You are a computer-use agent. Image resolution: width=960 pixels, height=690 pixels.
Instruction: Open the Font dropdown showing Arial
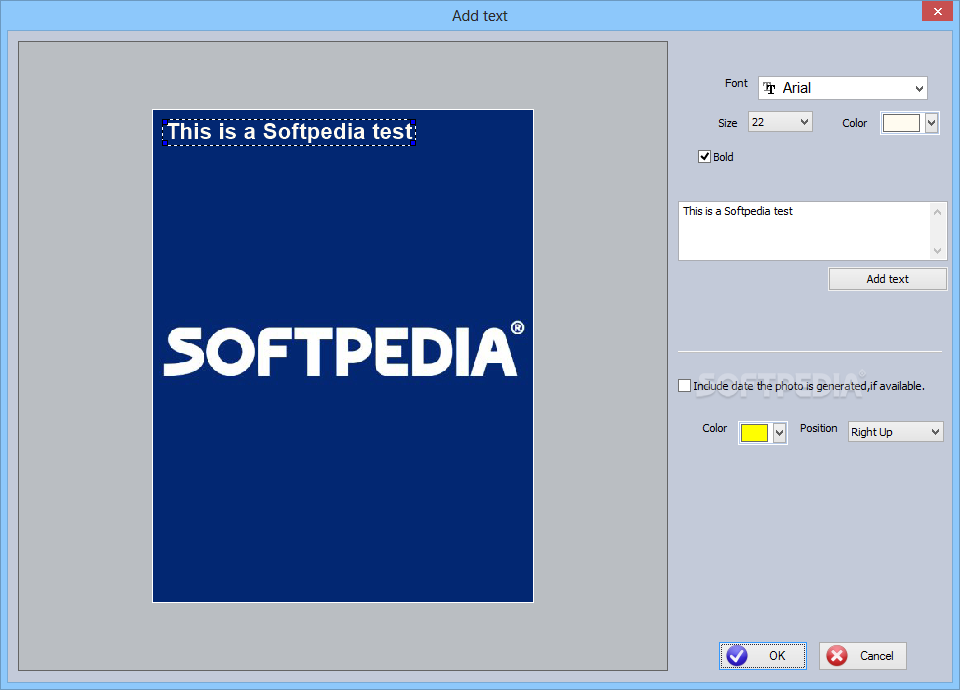(x=842, y=88)
